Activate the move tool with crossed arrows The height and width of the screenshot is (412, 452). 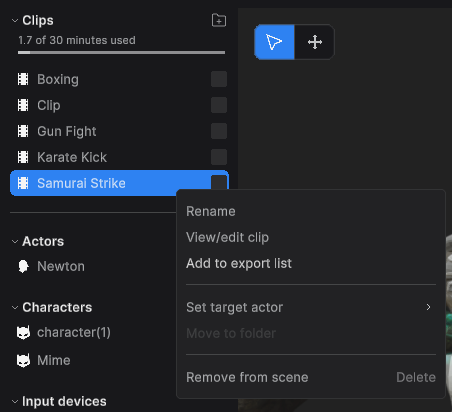pos(315,42)
